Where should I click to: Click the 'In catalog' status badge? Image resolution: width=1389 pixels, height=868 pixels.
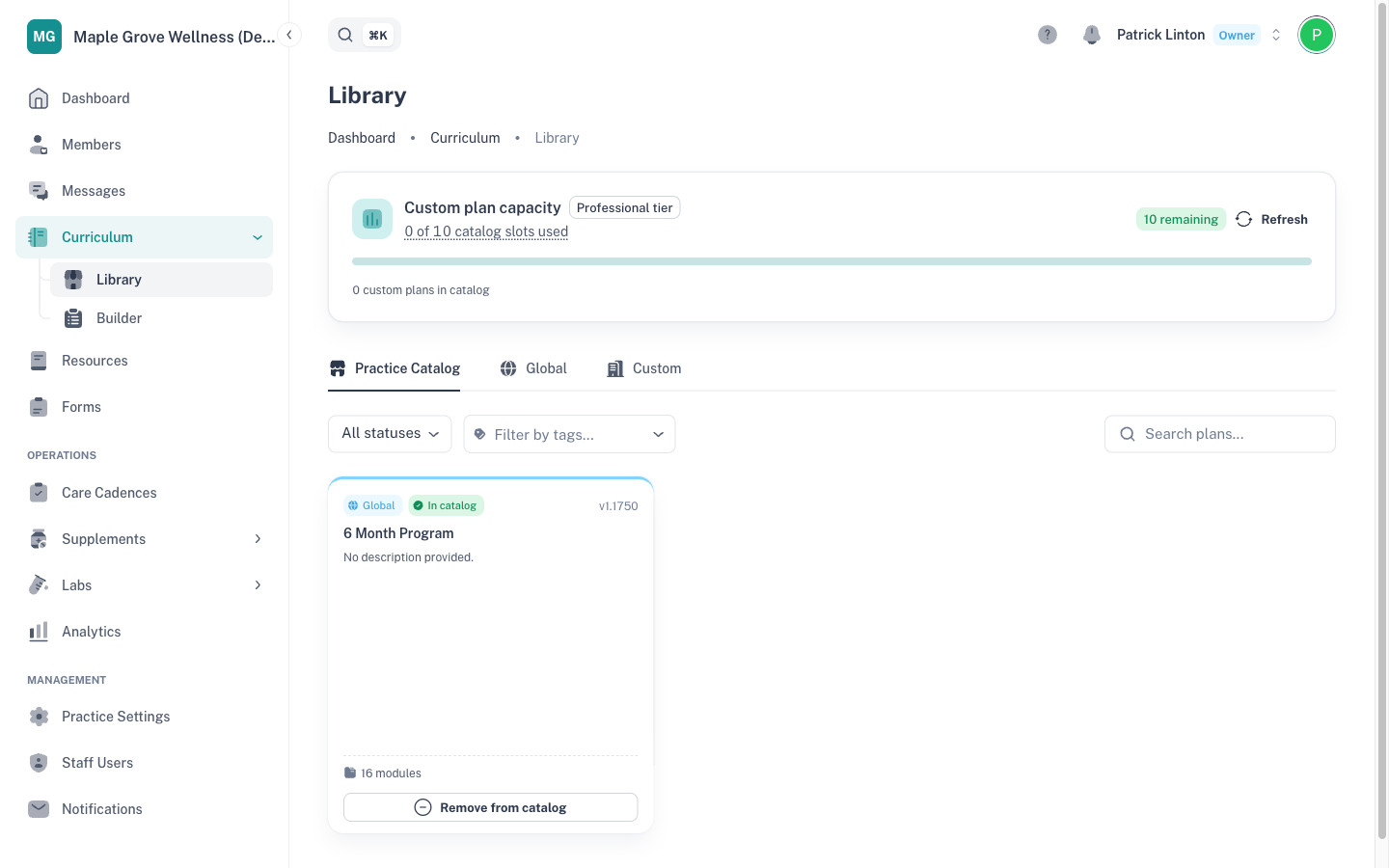pyautogui.click(x=446, y=505)
